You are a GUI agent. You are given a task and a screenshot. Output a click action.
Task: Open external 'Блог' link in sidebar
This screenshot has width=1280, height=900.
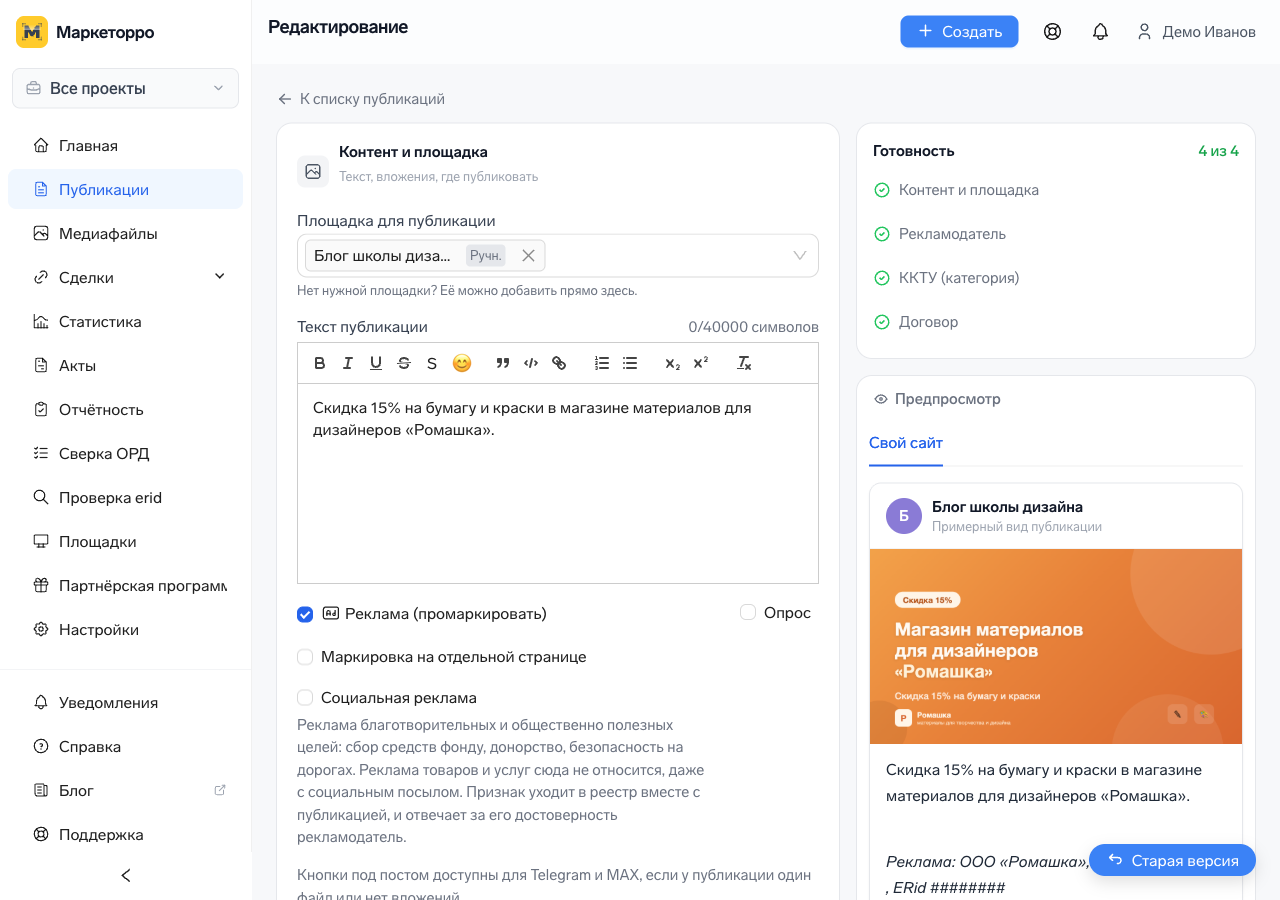coord(125,790)
